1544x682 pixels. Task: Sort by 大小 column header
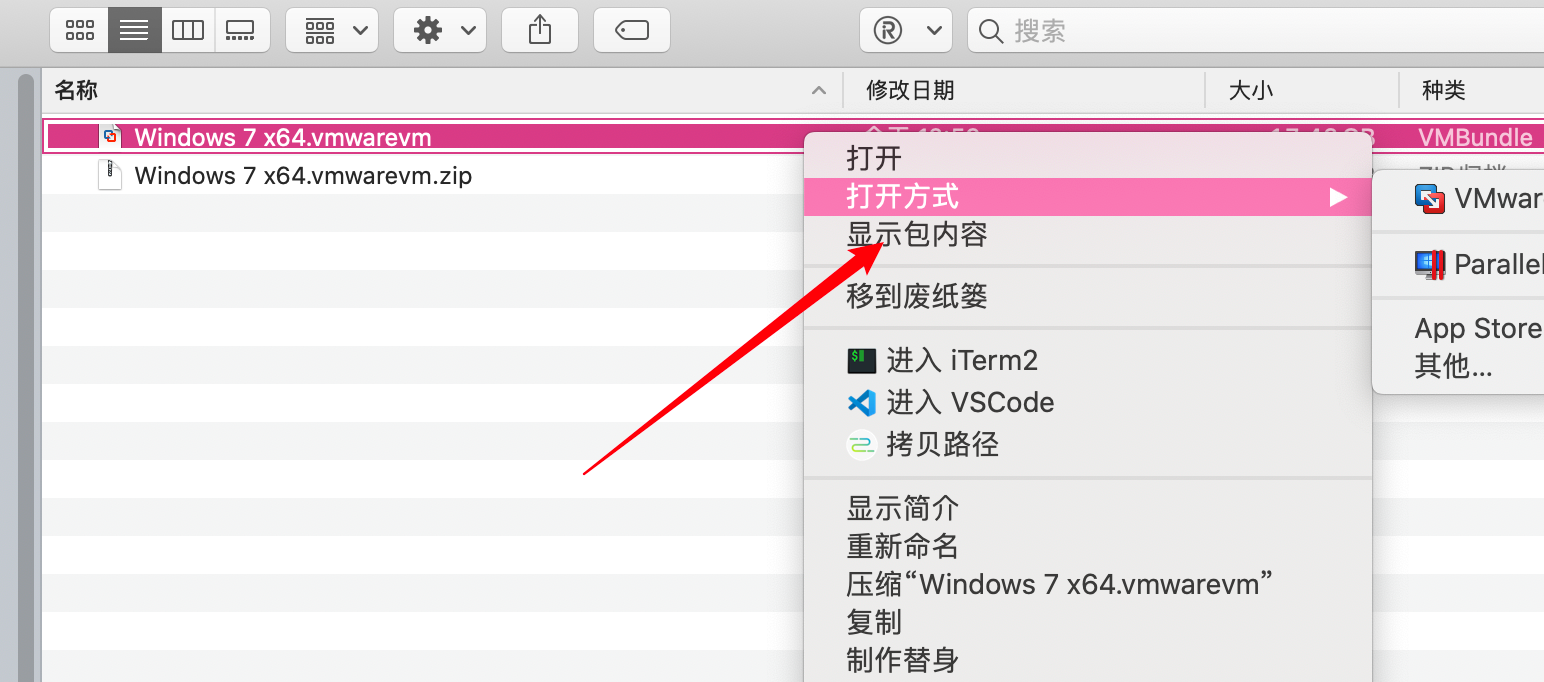click(1302, 91)
